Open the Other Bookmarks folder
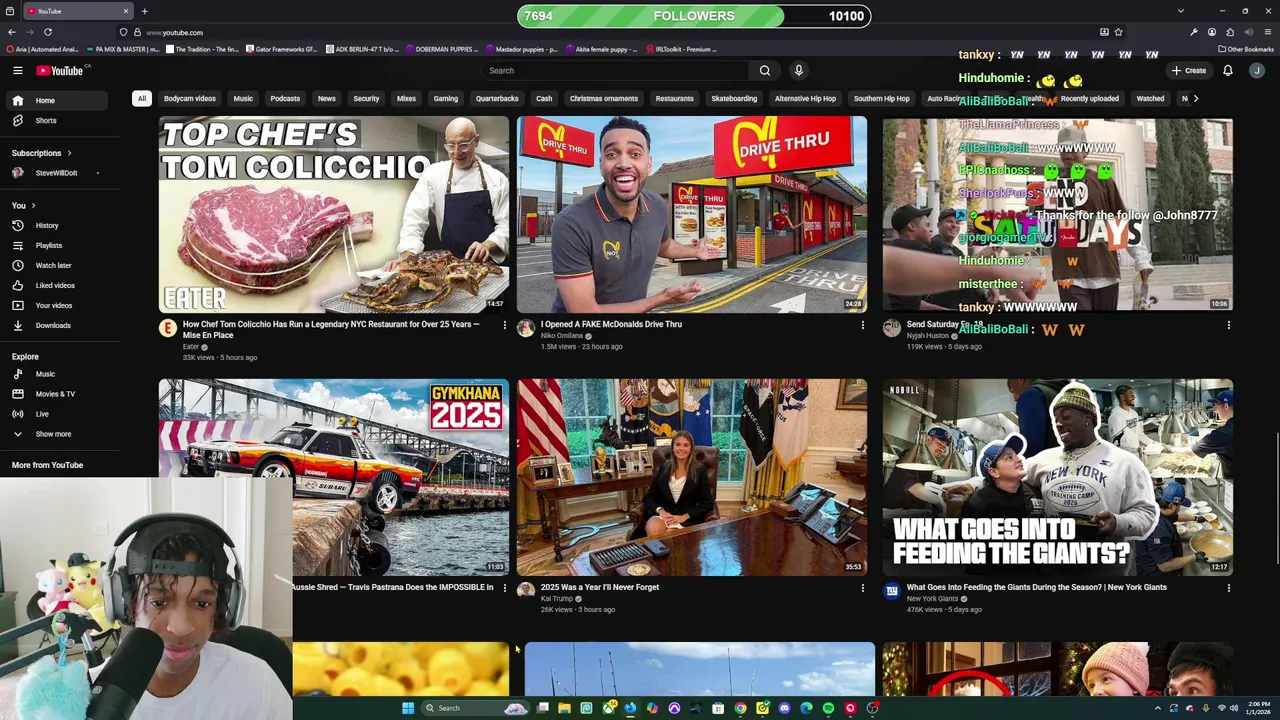1280x720 pixels. pyautogui.click(x=1245, y=49)
